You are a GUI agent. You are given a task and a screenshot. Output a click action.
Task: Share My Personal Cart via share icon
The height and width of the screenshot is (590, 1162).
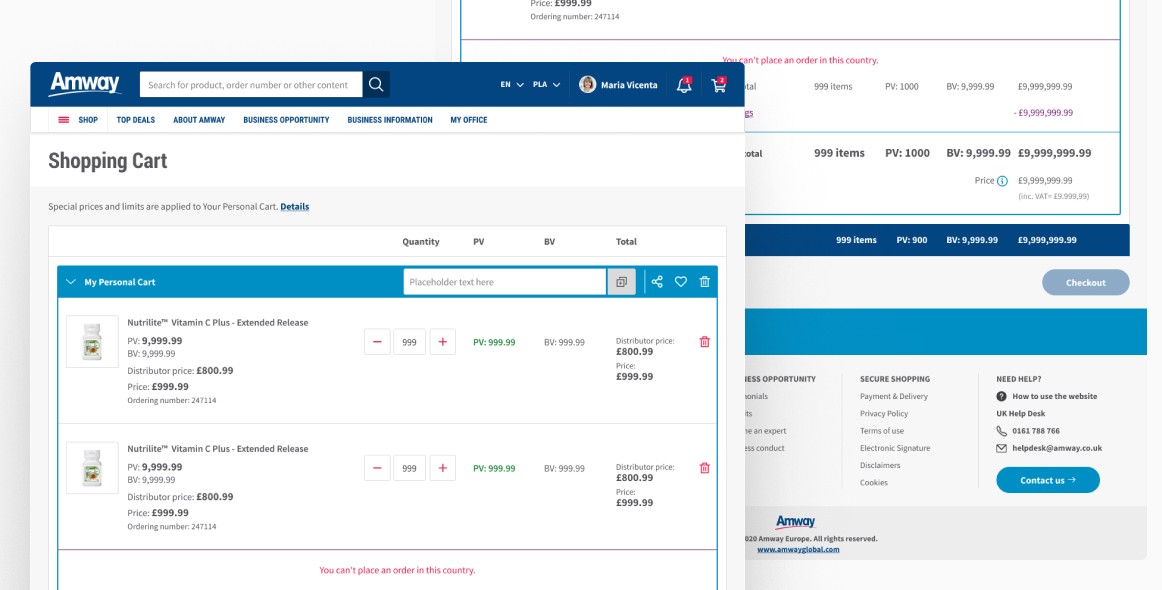point(657,282)
